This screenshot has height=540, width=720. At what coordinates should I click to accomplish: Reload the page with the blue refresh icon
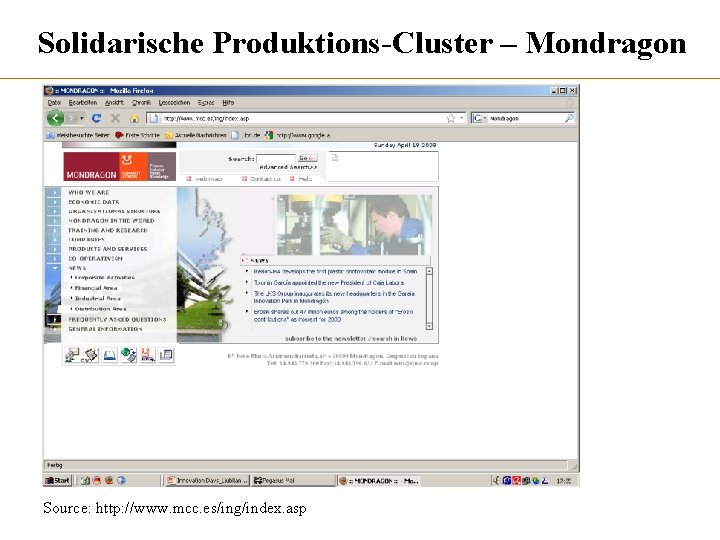(96, 118)
